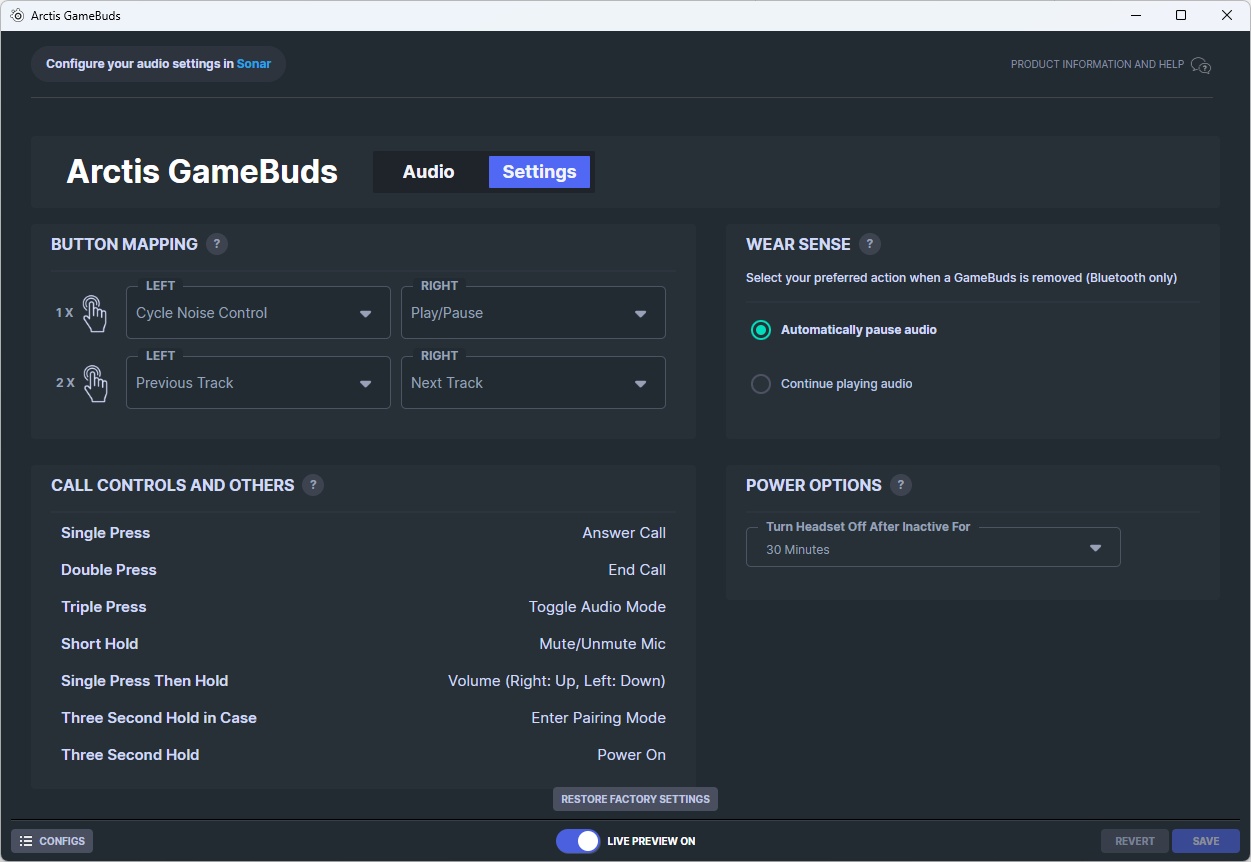Image resolution: width=1251 pixels, height=862 pixels.
Task: Click the Wear Sense help icon
Action: click(x=870, y=244)
